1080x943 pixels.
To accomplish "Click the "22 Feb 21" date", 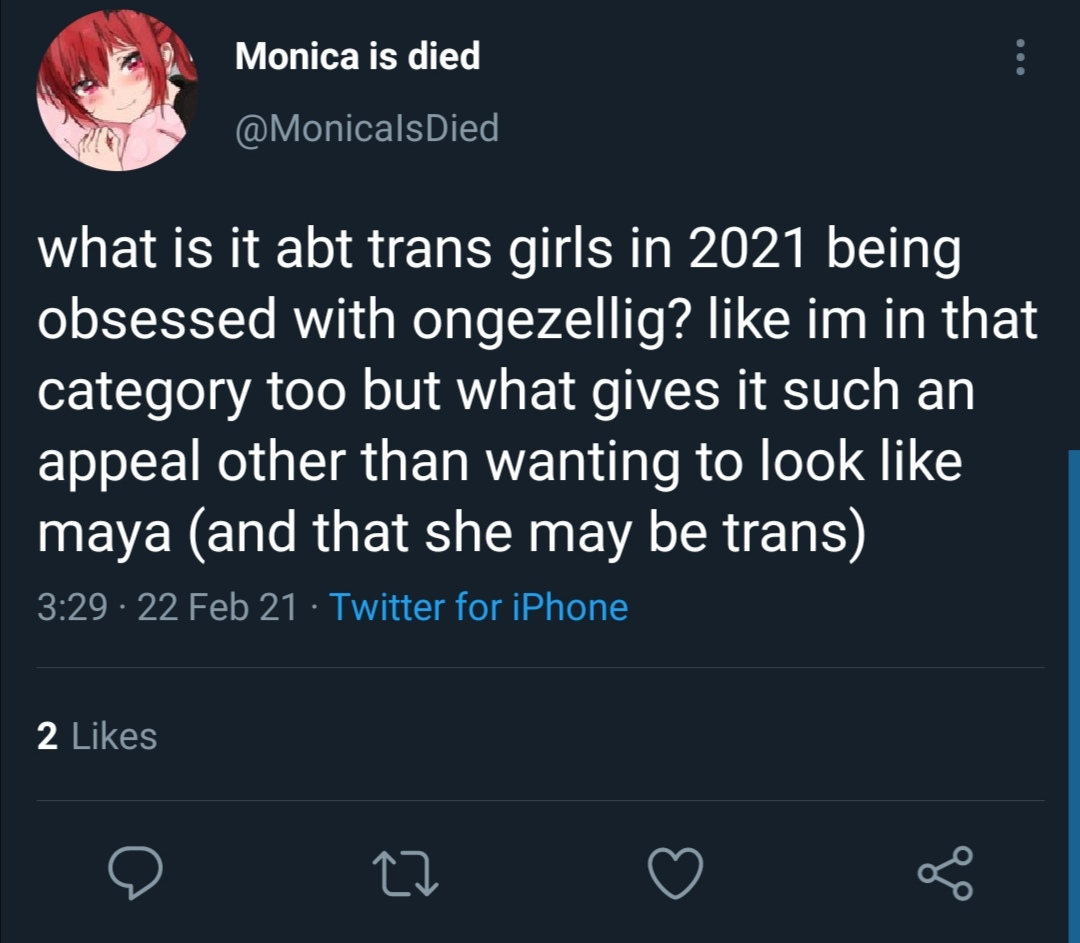I will click(218, 607).
